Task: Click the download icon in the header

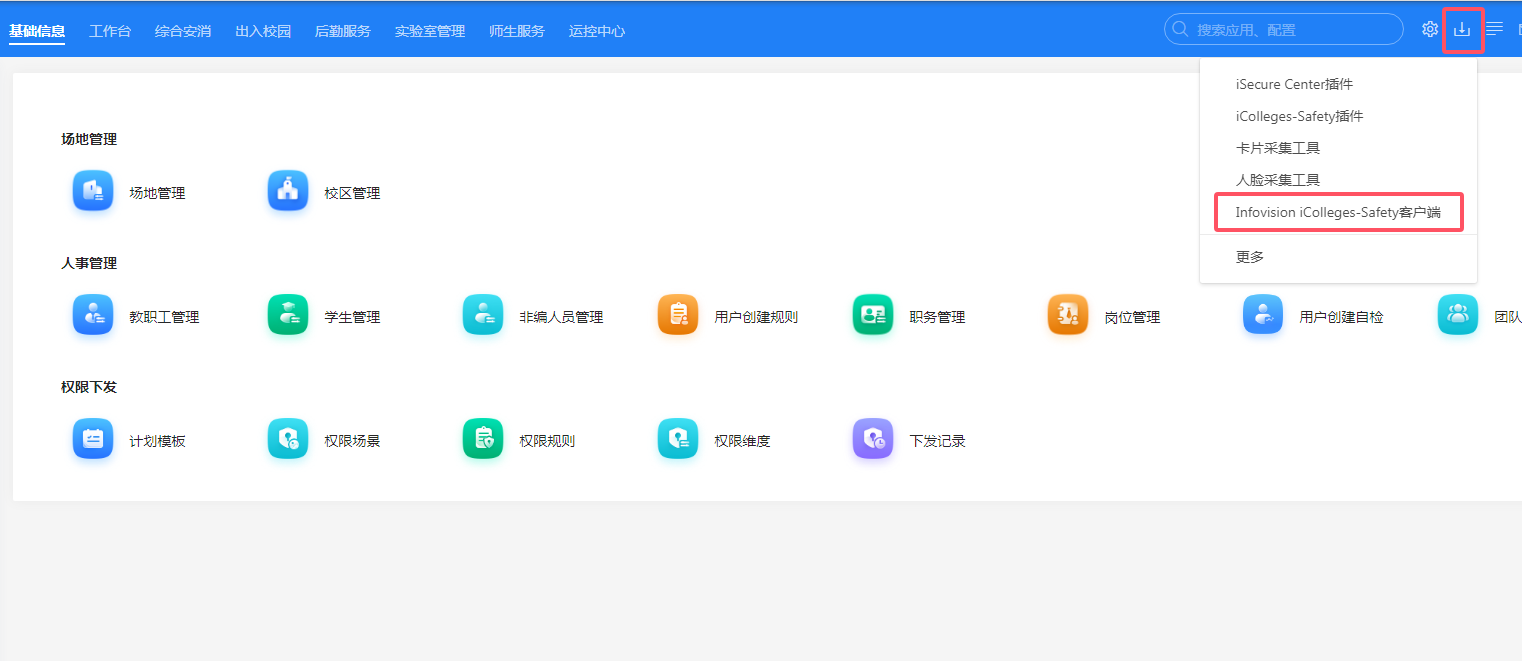Action: point(1462,29)
